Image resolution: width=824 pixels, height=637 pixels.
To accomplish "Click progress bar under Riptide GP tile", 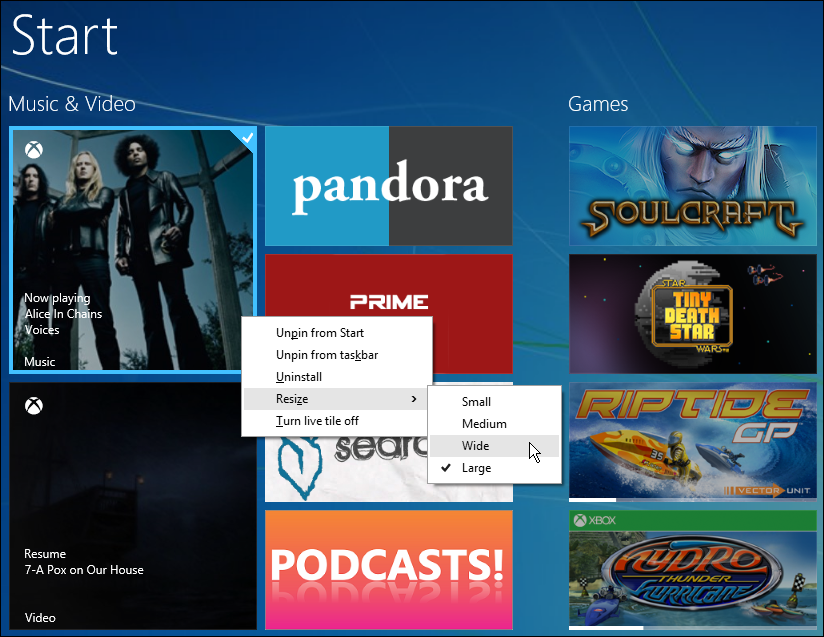I will [x=693, y=499].
